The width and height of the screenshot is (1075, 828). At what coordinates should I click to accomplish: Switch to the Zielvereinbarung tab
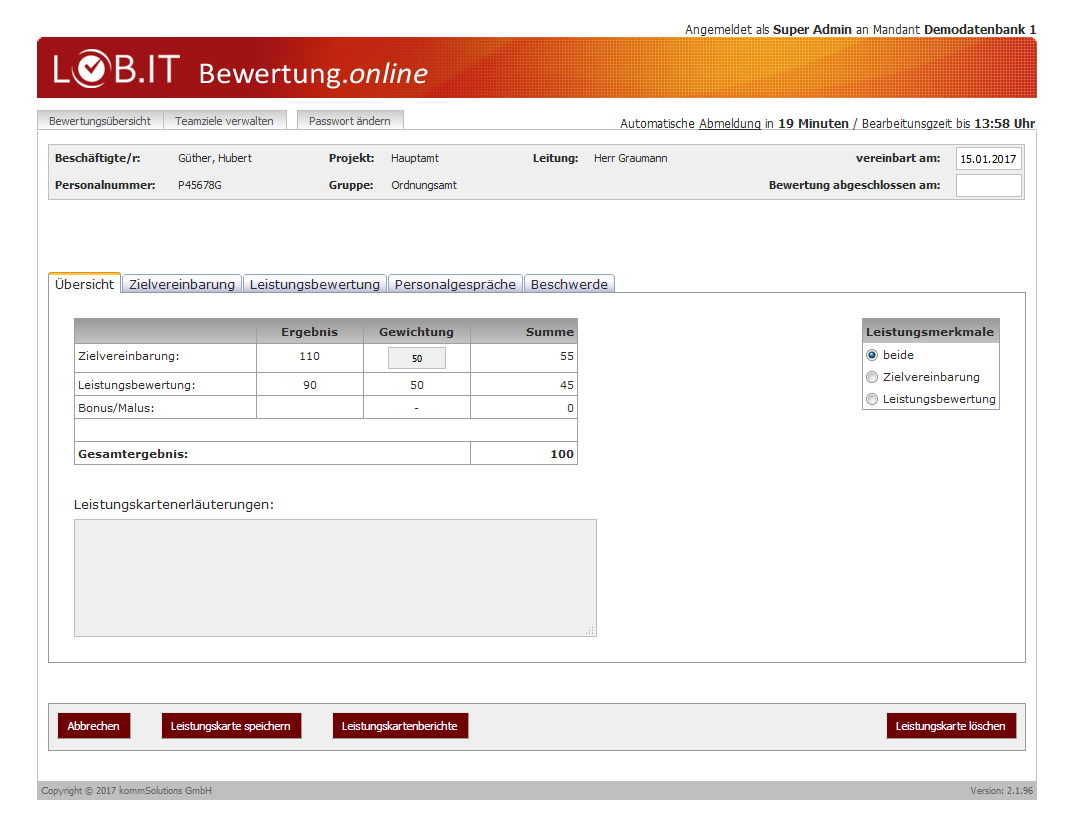pos(182,284)
